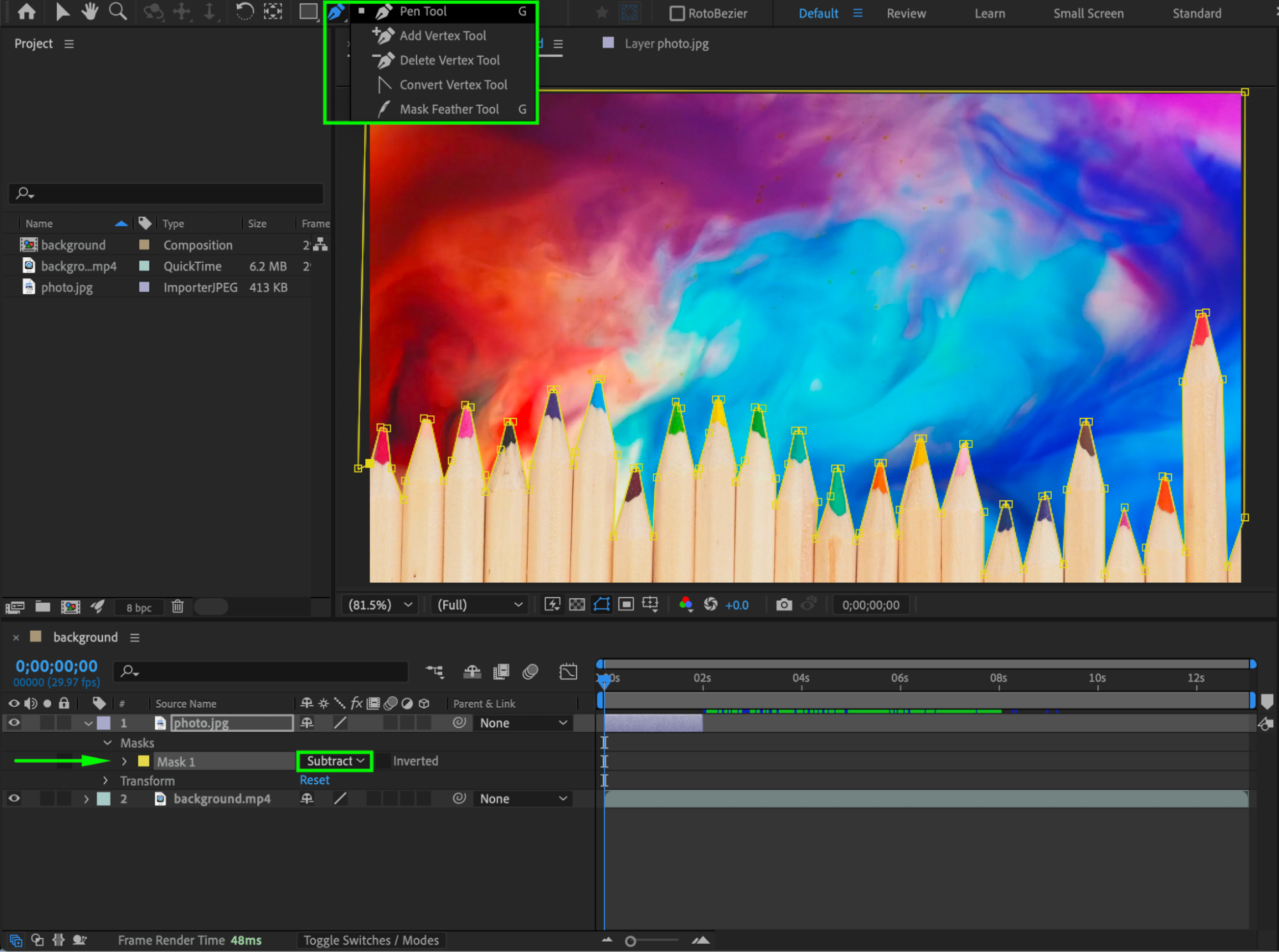
Task: Take snapshot with camera icon
Action: point(784,605)
